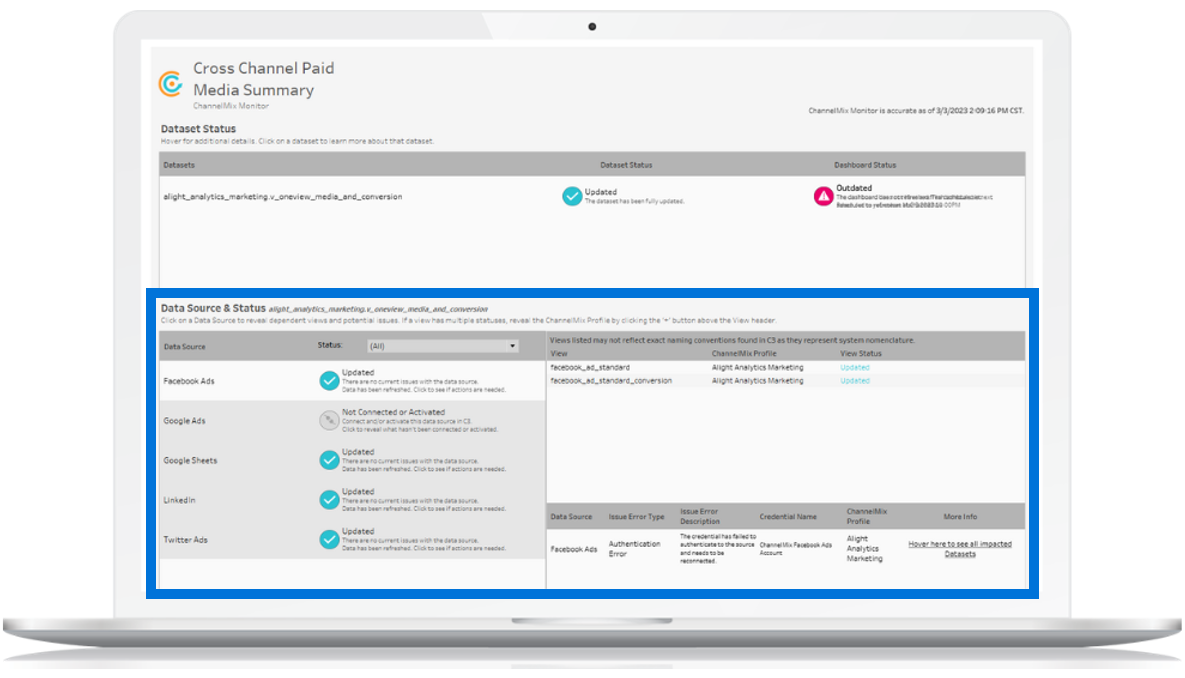1185x678 pixels.
Task: Click the Updated status for facebook_ad_standard_conversion view
Action: pyautogui.click(x=855, y=381)
